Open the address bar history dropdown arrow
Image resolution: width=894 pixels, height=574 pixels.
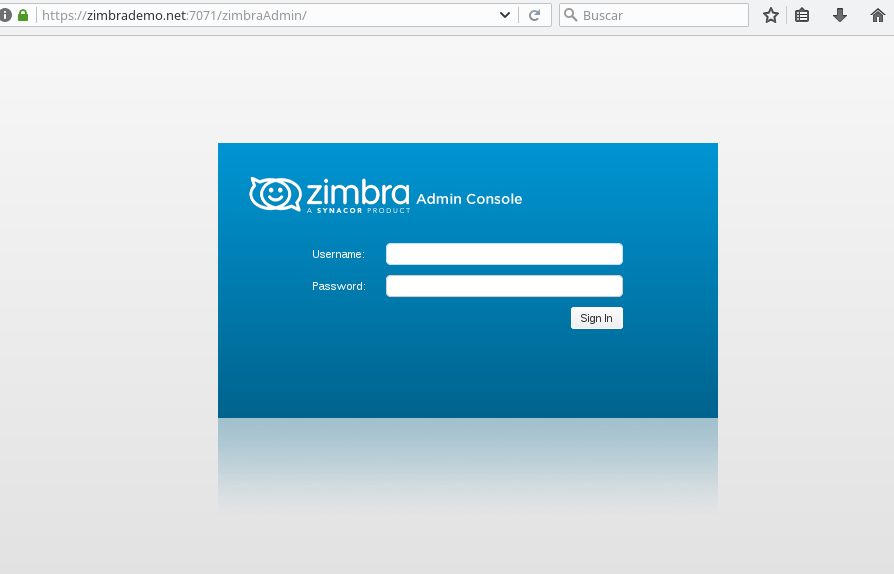tap(505, 15)
